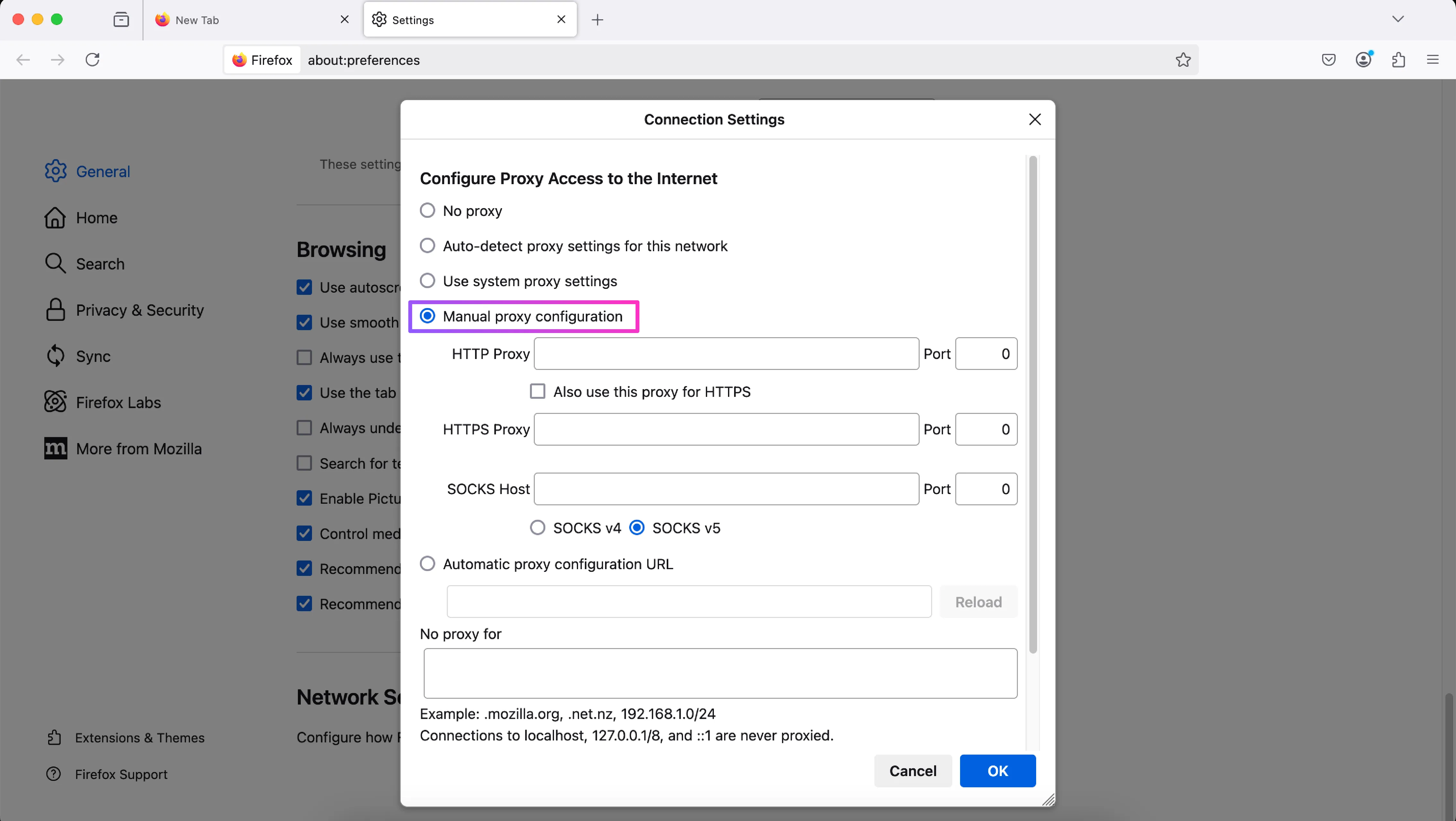This screenshot has height=821, width=1456.
Task: Close the Connection Settings dialog
Action: pos(1034,119)
